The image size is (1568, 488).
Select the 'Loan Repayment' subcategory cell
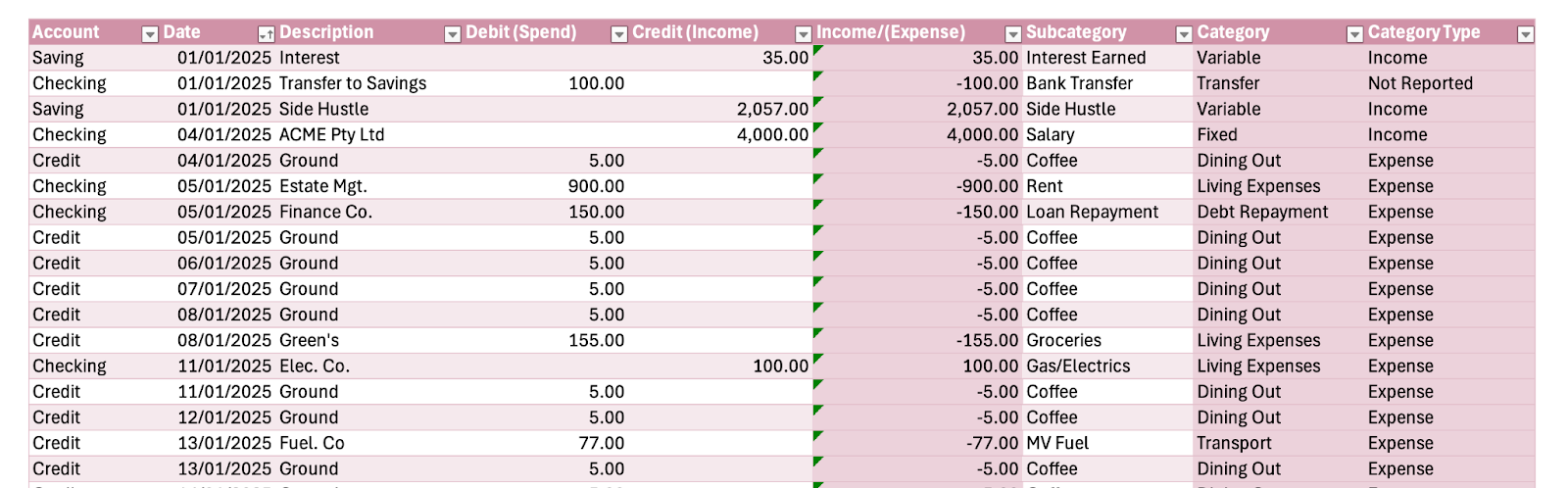click(x=1107, y=212)
